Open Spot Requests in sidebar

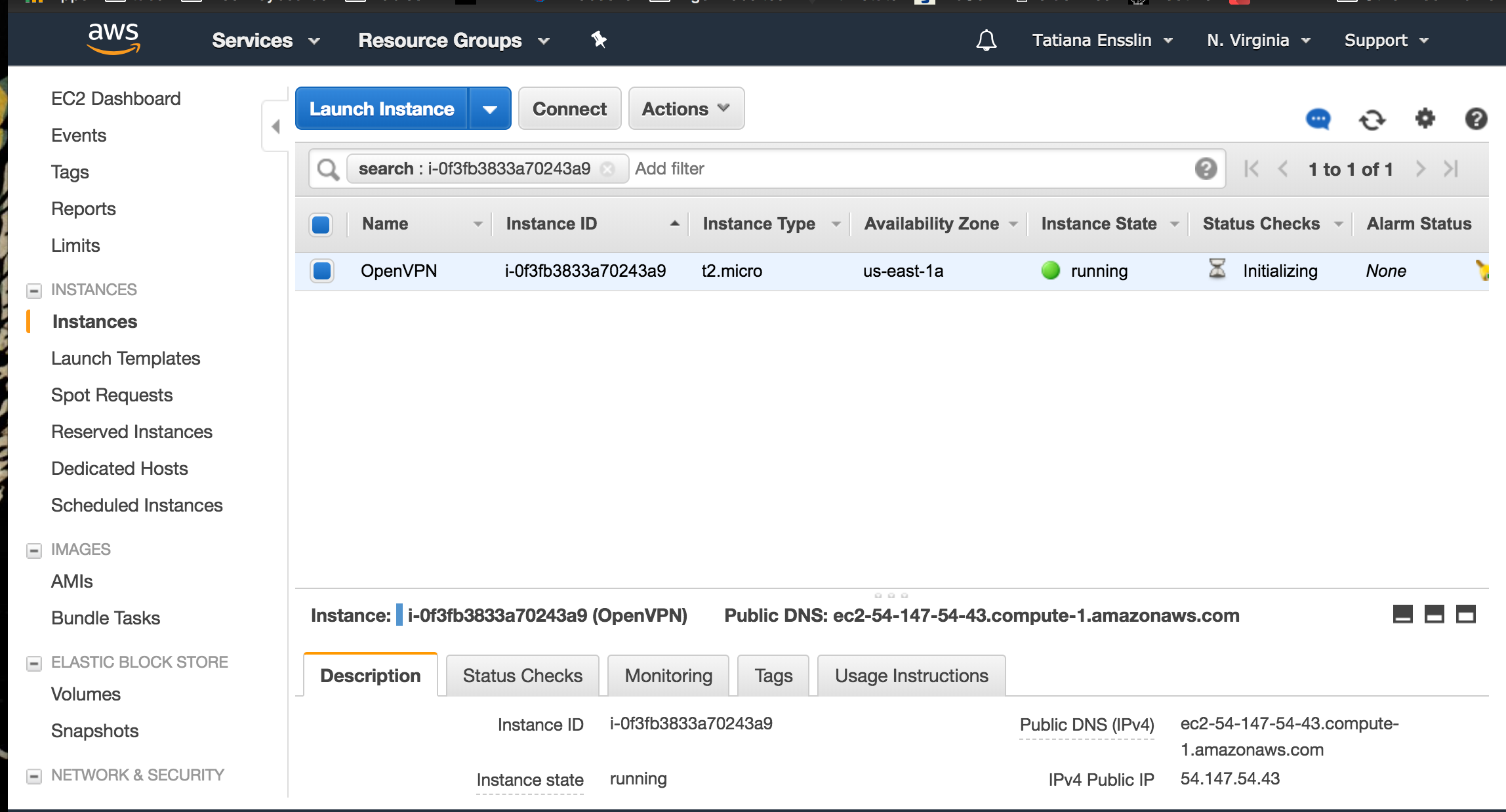point(112,395)
